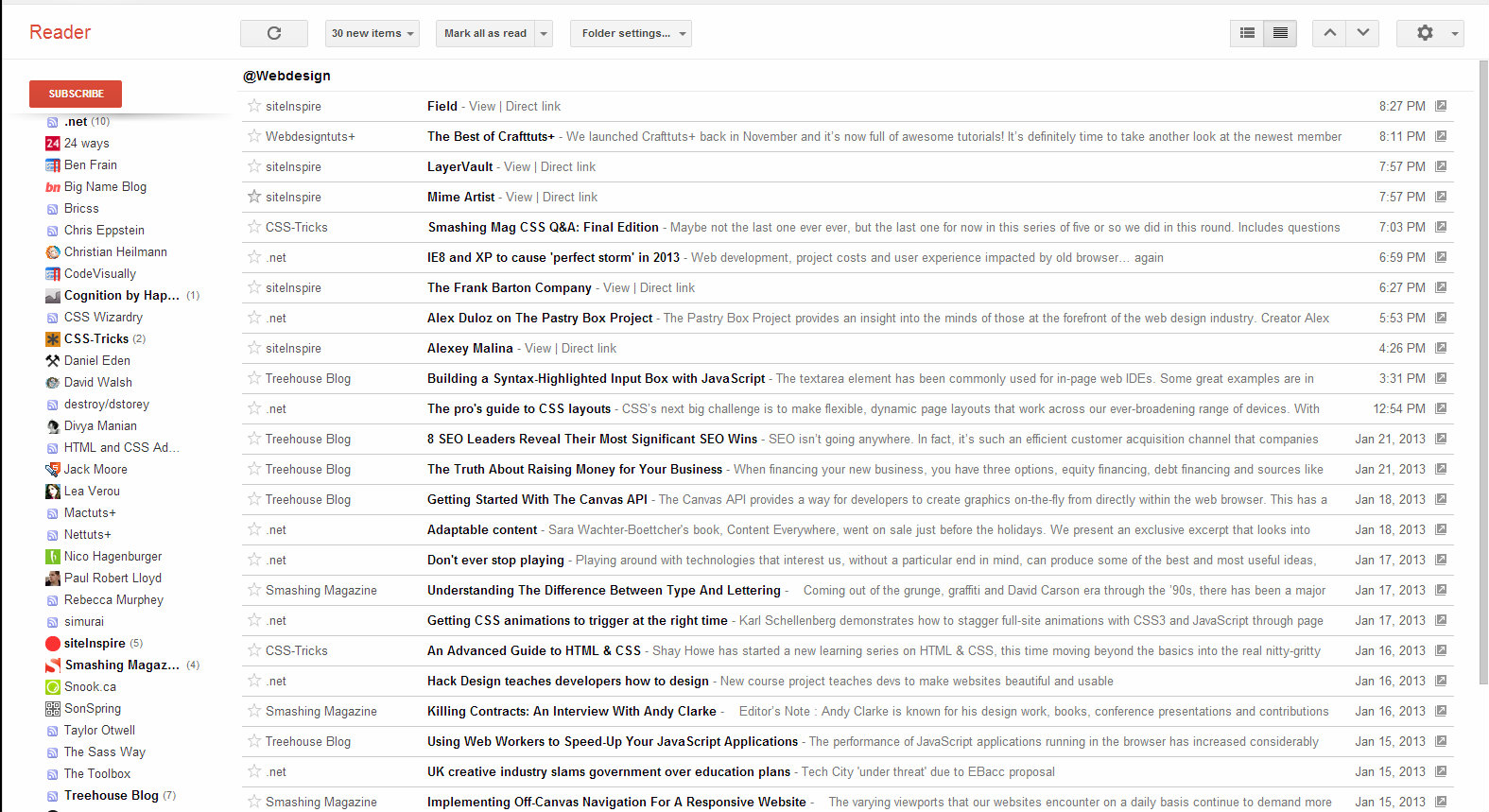Click CSS-Tricks asterisk feed icon
The height and width of the screenshot is (812, 1489).
pos(53,339)
